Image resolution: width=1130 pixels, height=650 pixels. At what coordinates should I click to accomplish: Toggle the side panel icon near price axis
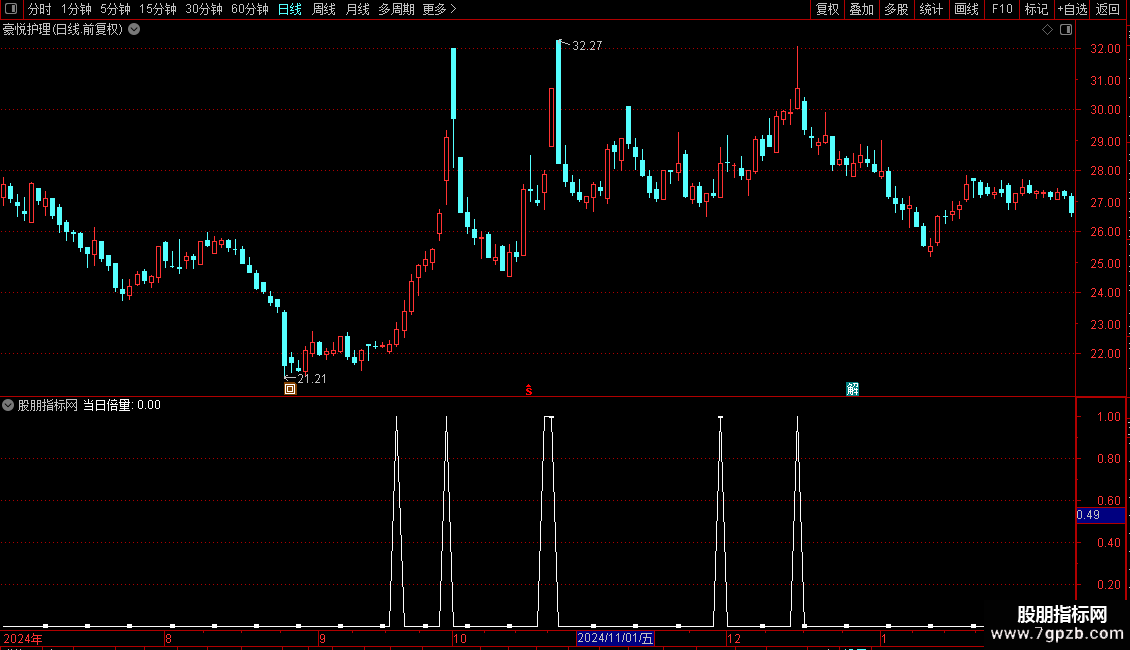(1067, 30)
